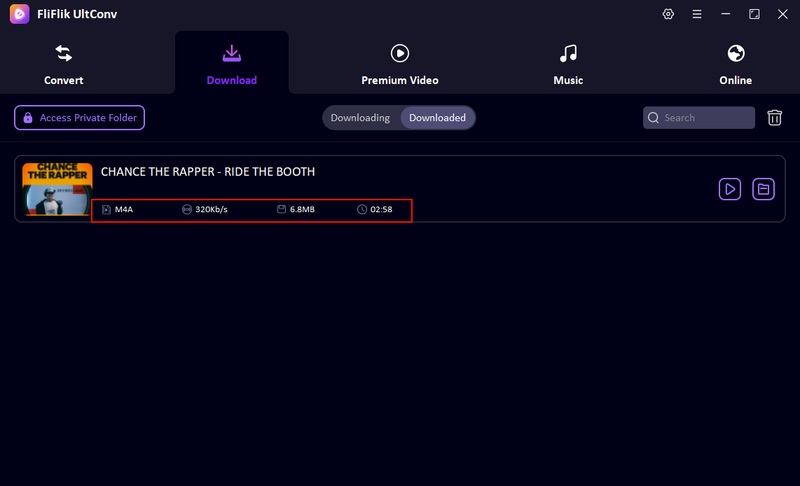
Task: Open the hamburger menu icon
Action: (696, 14)
